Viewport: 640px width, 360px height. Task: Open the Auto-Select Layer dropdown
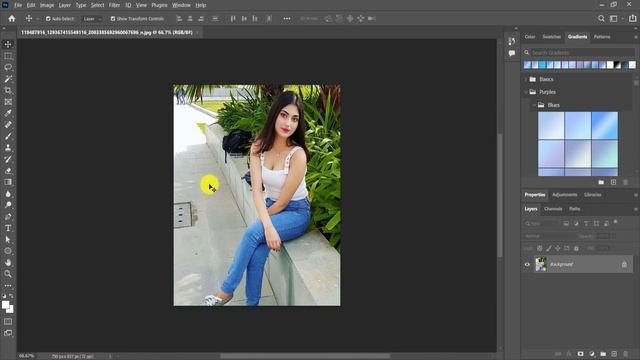coord(91,19)
